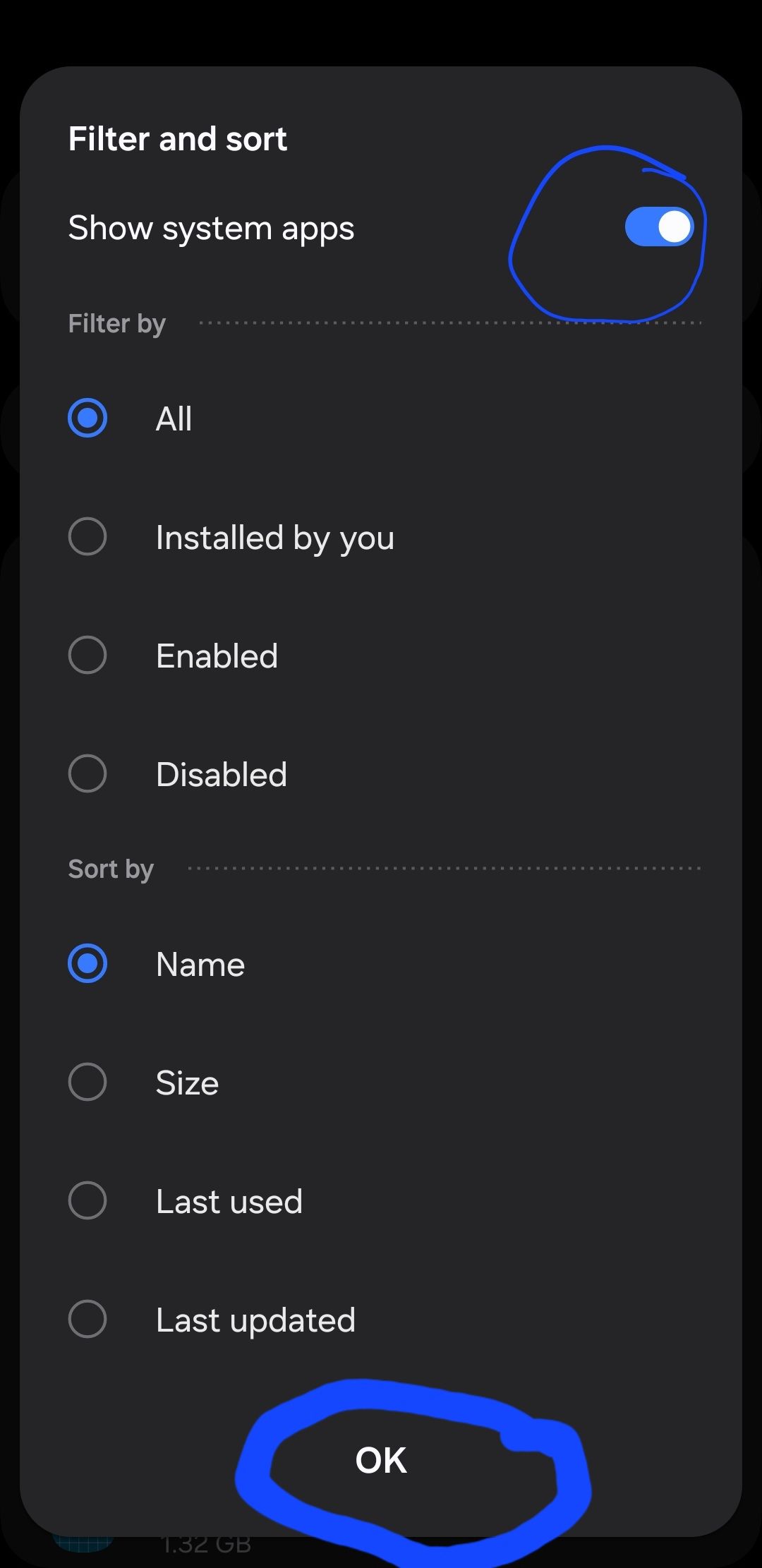
Task: Tap the Enabled filter label
Action: pyautogui.click(x=217, y=656)
